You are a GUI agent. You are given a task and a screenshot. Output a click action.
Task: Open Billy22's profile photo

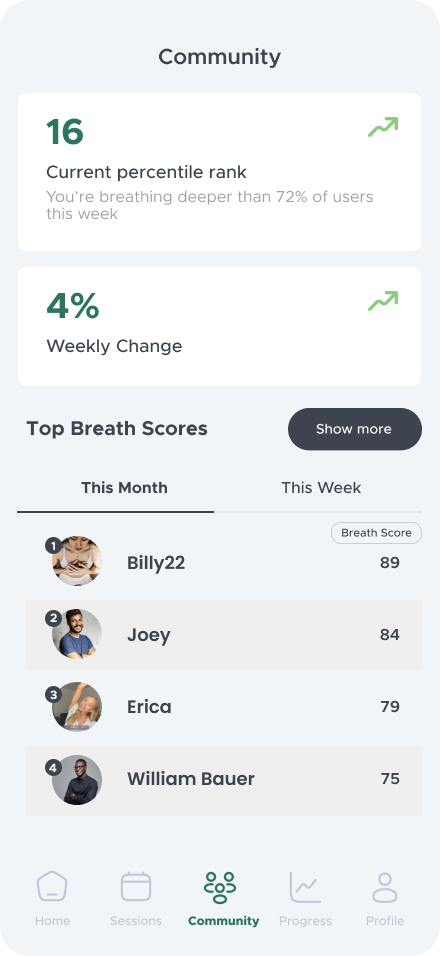(77, 561)
